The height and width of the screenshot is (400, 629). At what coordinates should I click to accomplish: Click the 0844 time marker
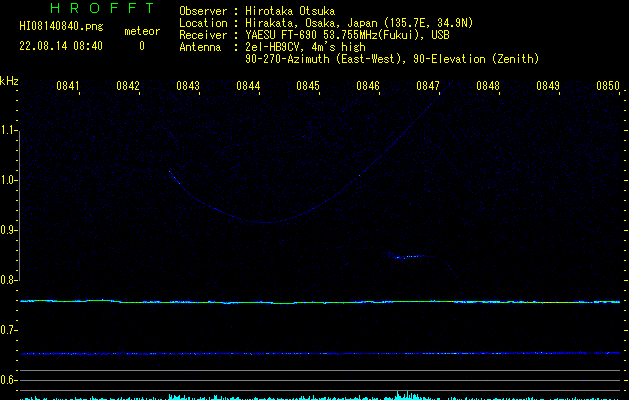[248, 86]
